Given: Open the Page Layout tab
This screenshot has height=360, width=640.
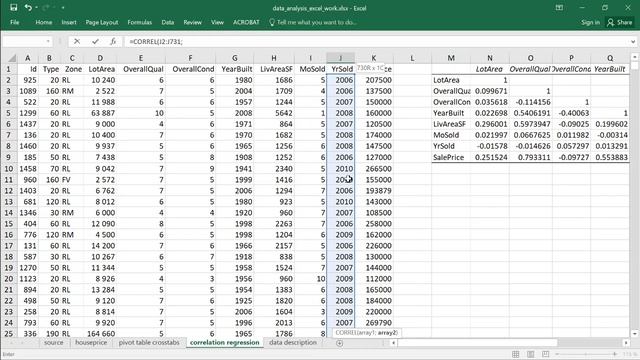Looking at the screenshot, I should point(102,22).
